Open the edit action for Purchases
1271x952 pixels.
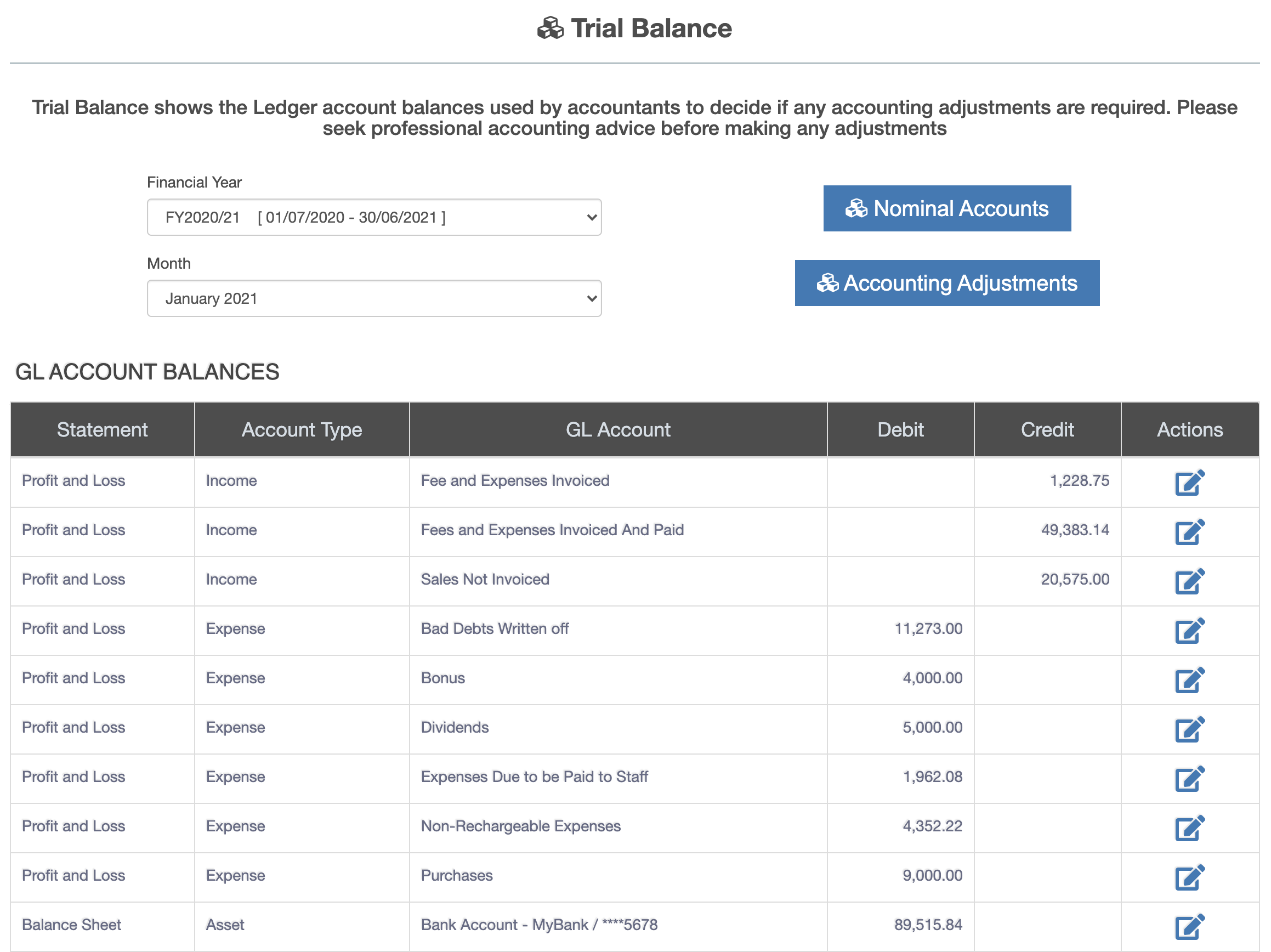pyautogui.click(x=1189, y=877)
